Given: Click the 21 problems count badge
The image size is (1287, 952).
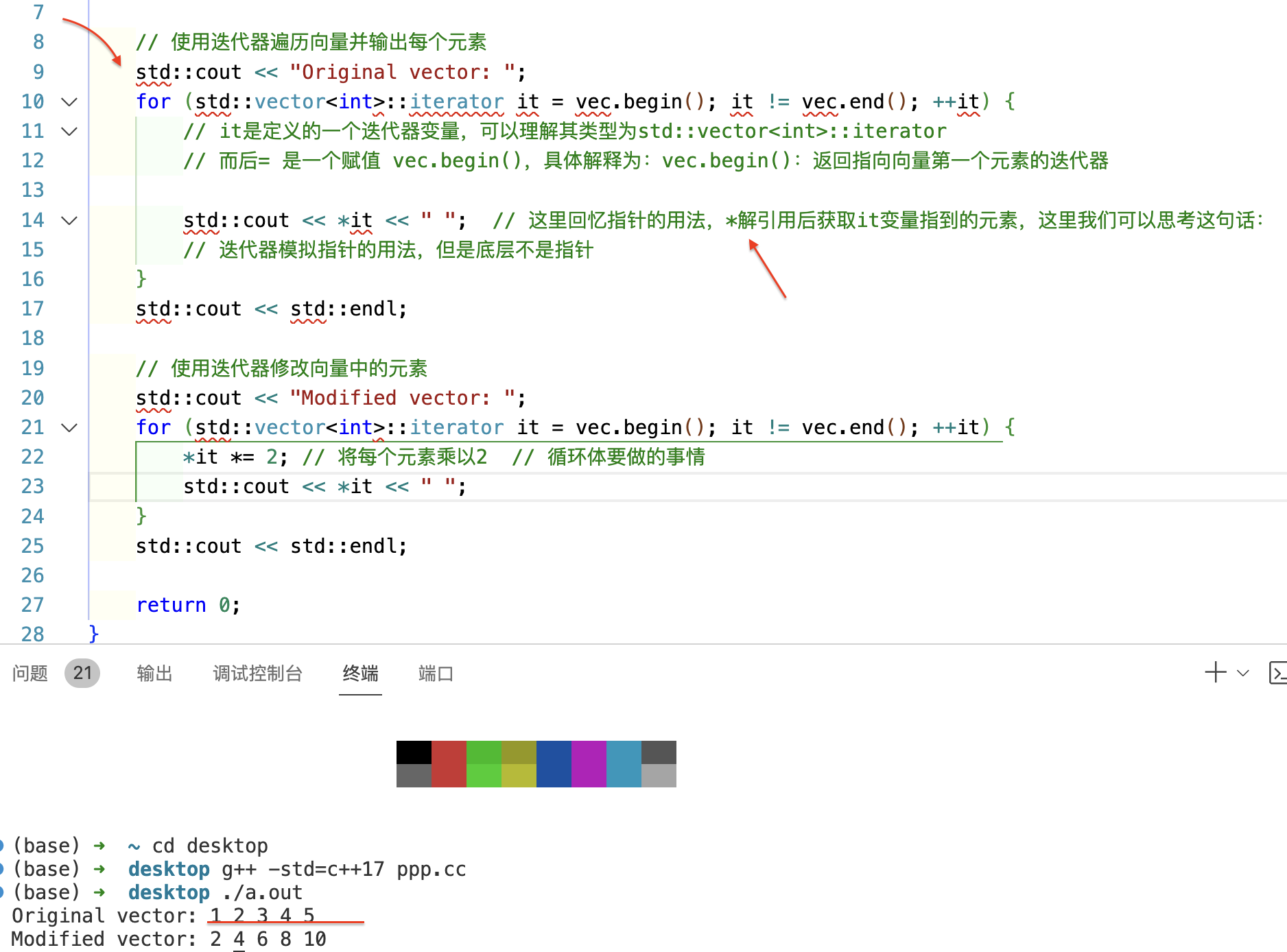Looking at the screenshot, I should pos(82,673).
